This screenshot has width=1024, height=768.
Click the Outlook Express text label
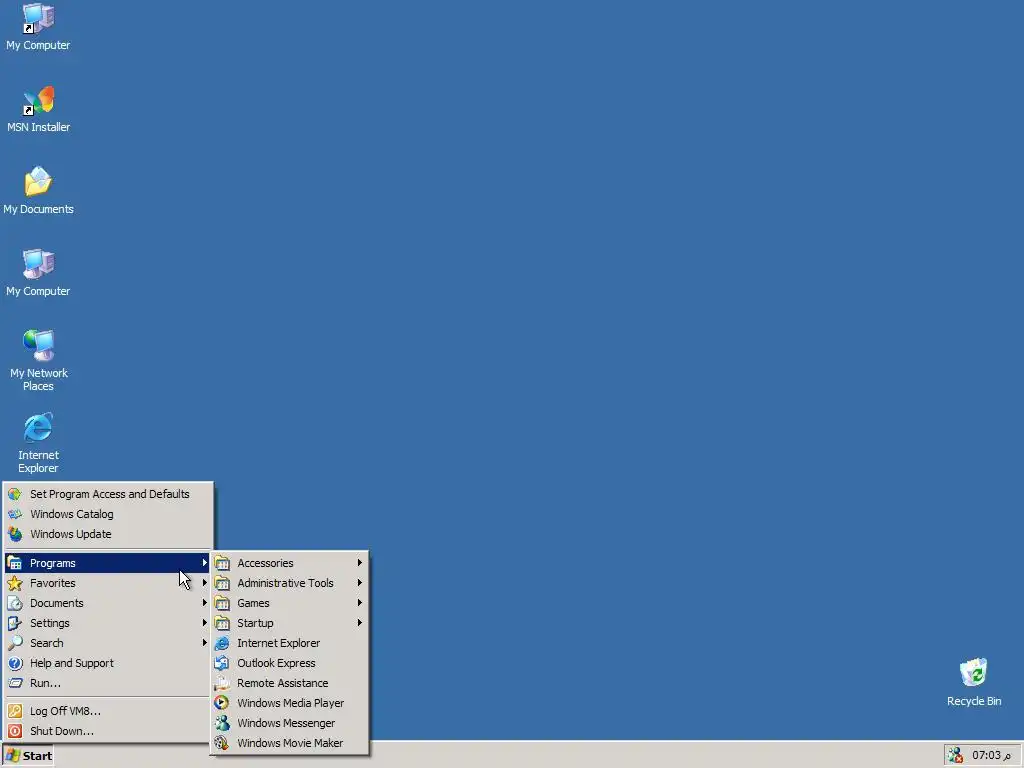tap(276, 664)
